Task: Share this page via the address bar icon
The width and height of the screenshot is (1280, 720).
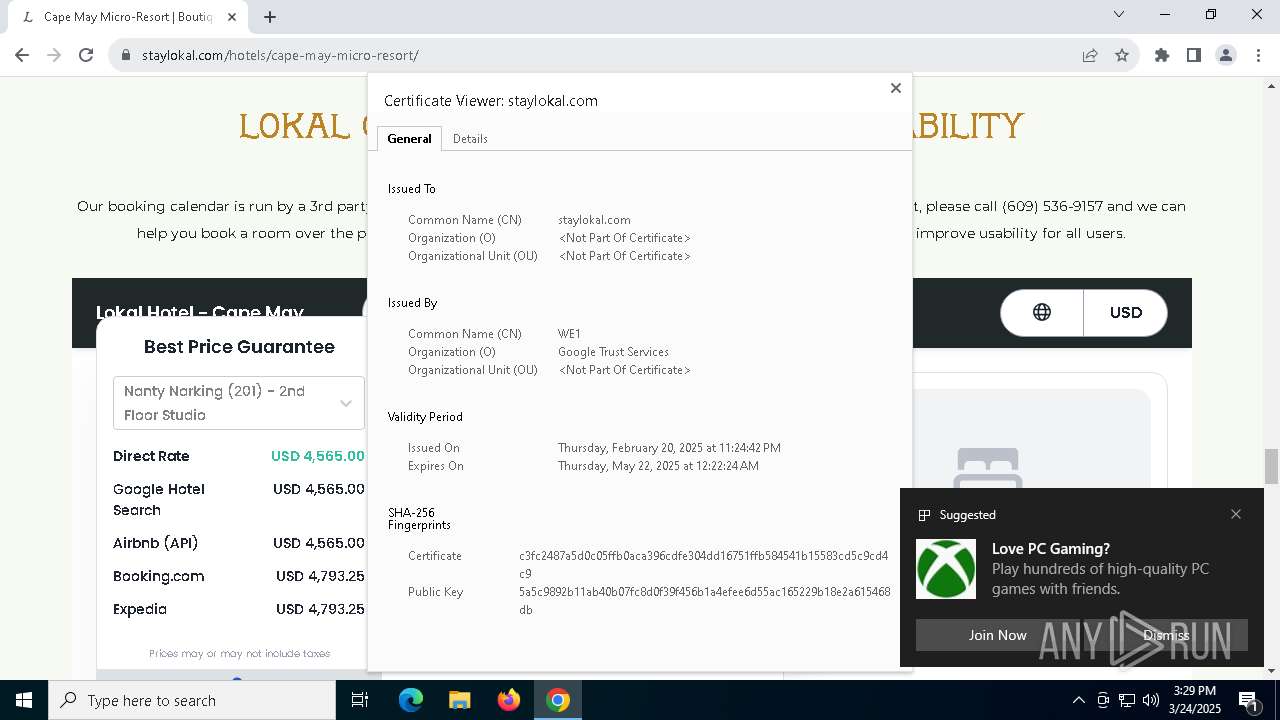Action: 1090,55
